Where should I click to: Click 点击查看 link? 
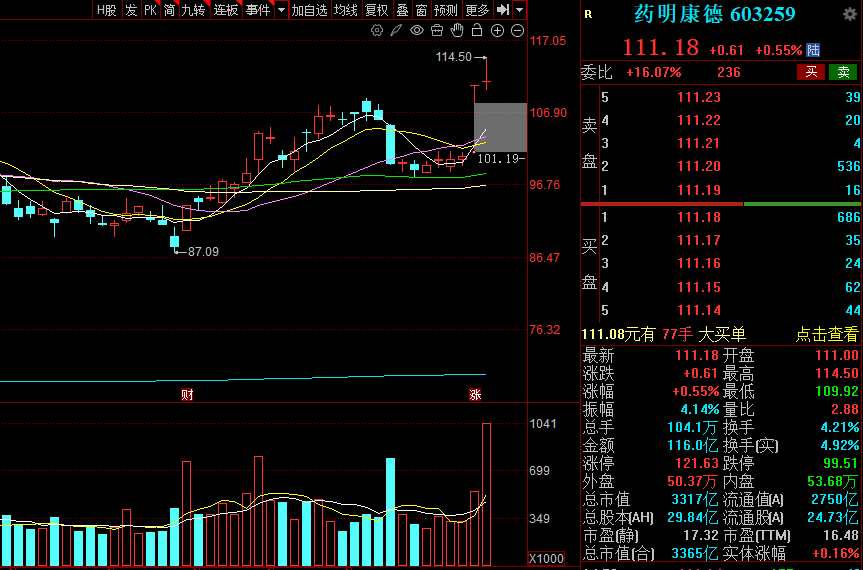pos(827,334)
